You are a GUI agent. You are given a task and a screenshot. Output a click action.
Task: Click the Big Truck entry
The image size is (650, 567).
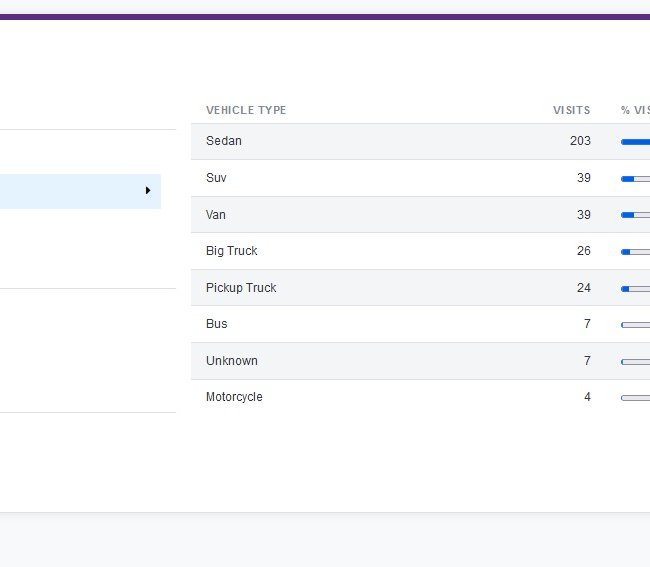click(231, 251)
